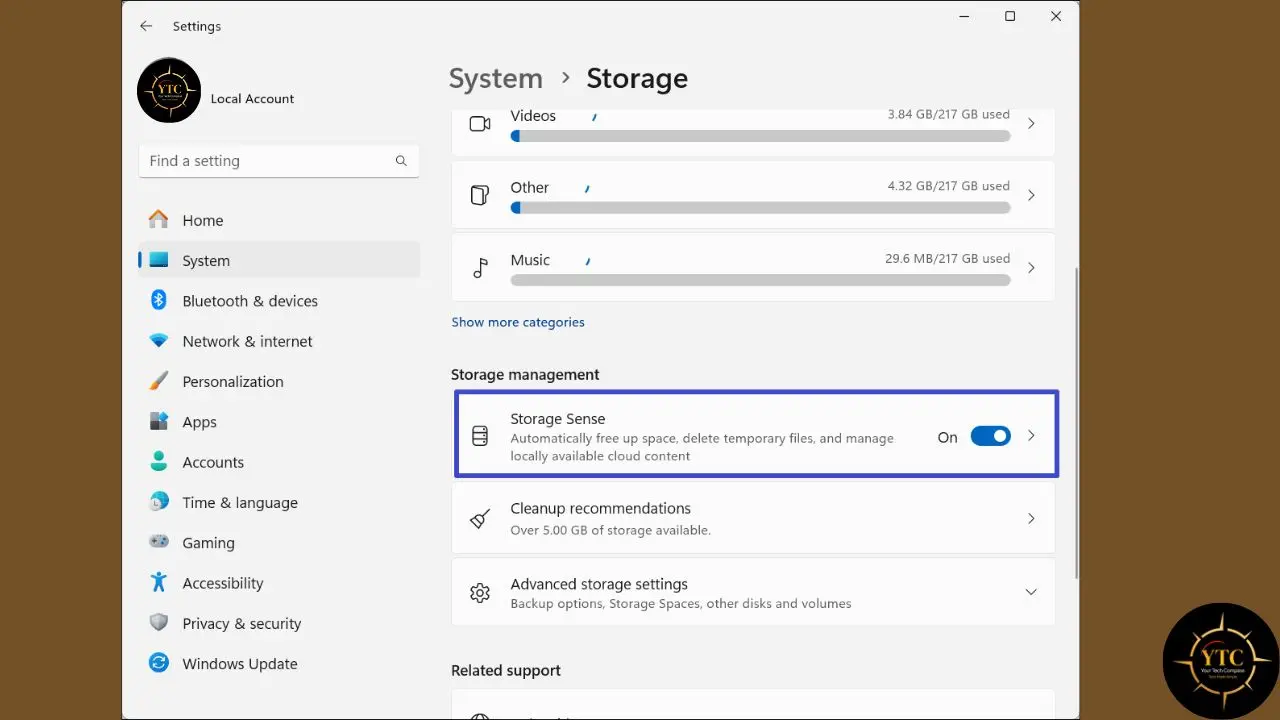Turn off the Storage Sense toggle
This screenshot has height=720, width=1280.
991,436
